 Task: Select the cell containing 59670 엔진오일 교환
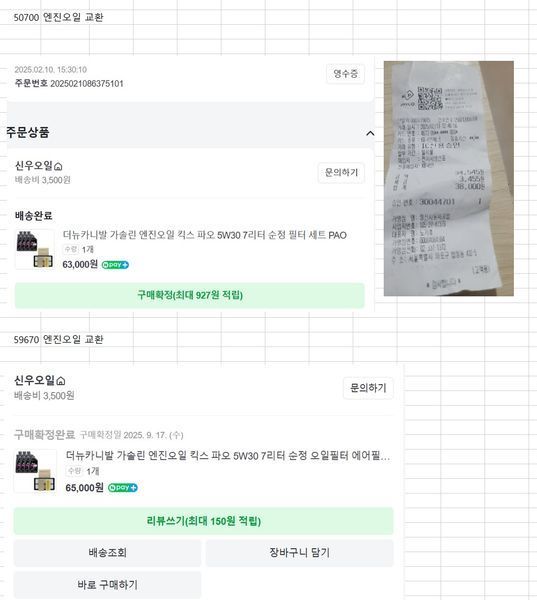(x=58, y=339)
